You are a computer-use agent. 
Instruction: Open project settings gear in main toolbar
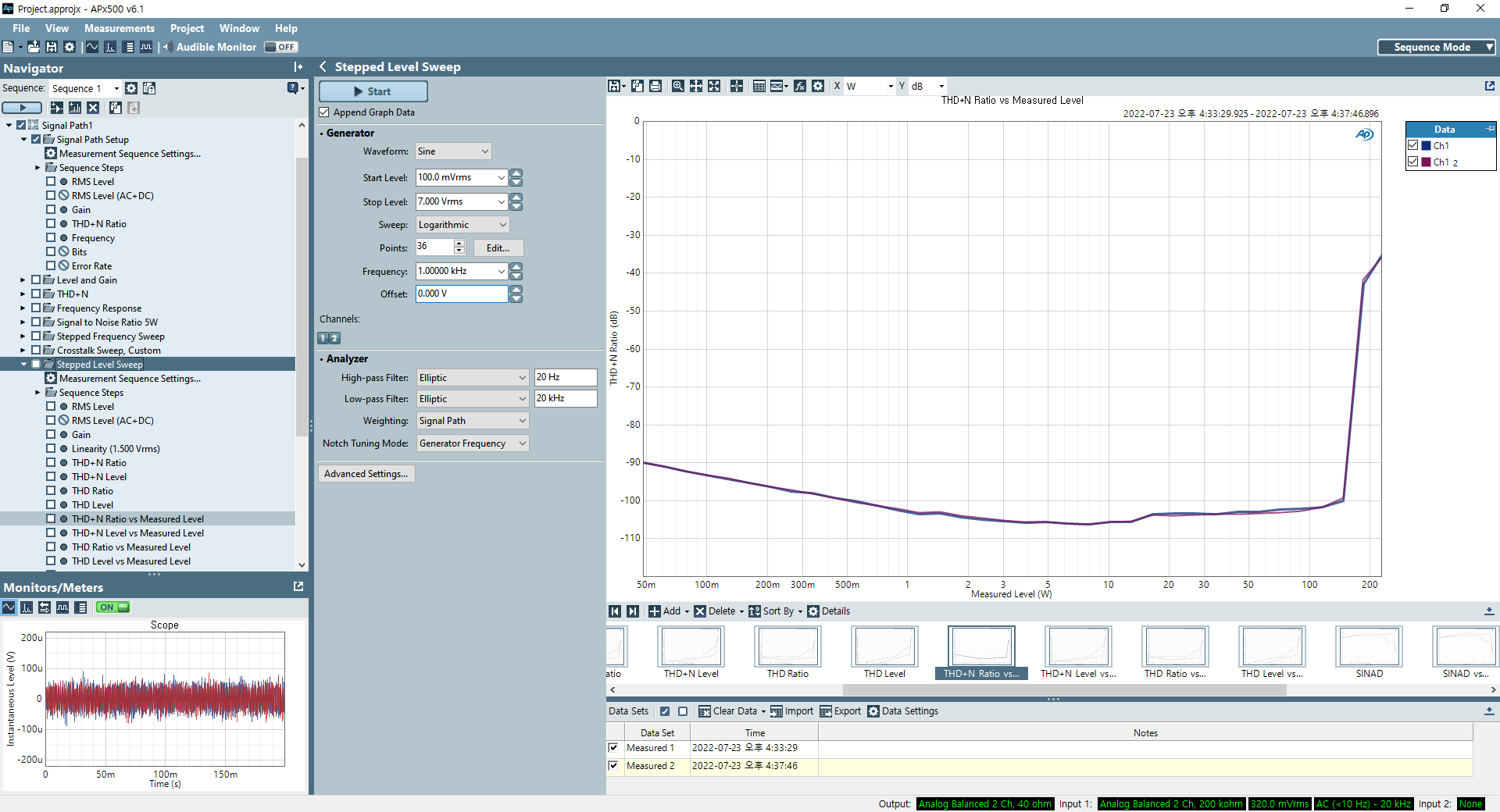70,47
